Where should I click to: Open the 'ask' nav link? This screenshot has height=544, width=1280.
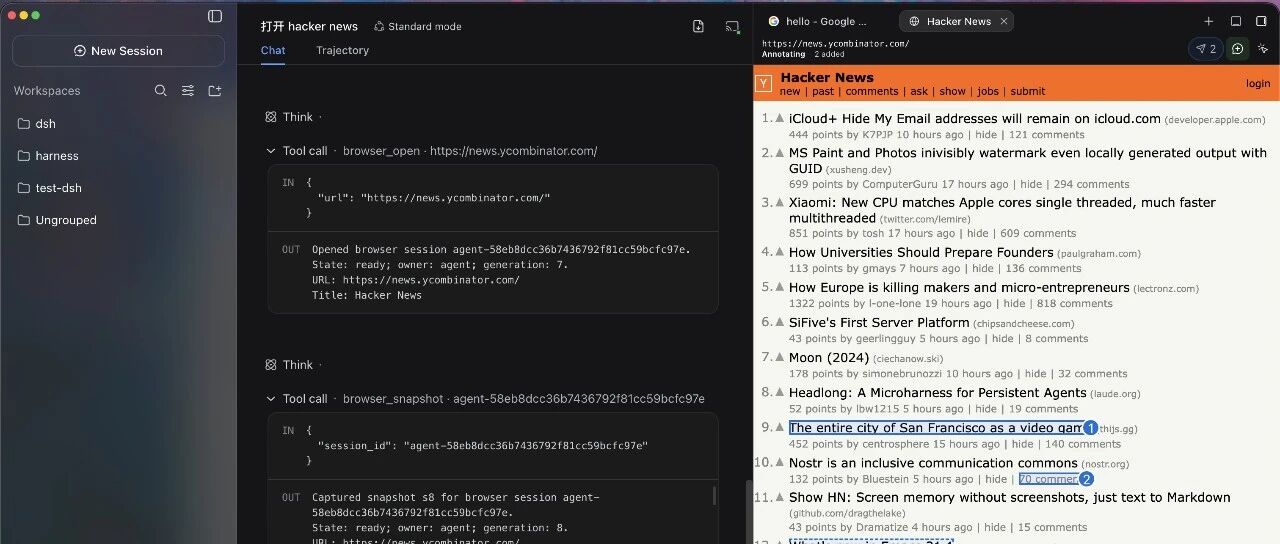(919, 91)
